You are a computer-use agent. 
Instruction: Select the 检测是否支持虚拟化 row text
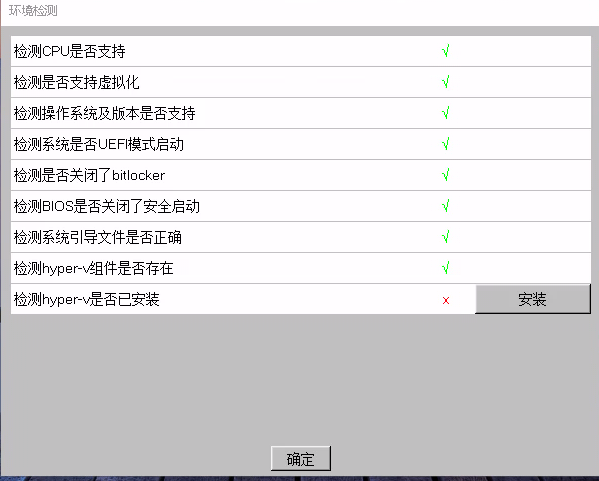pos(76,82)
